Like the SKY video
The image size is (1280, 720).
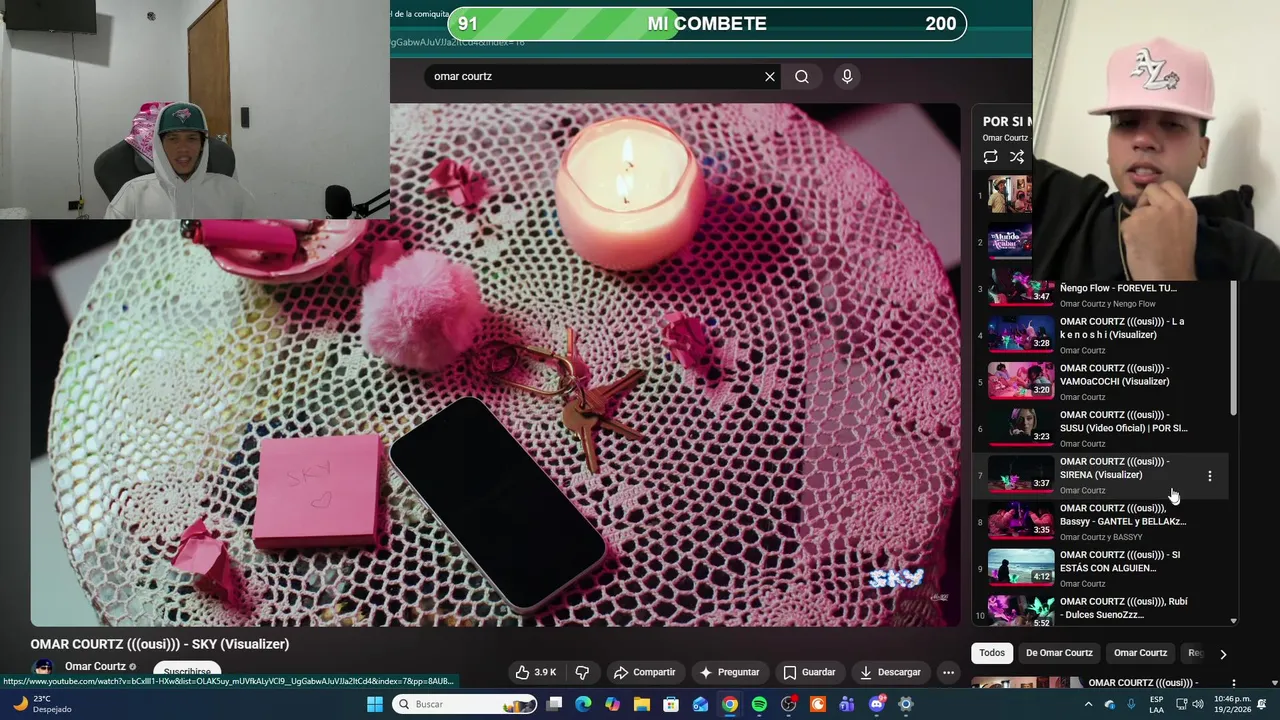[536, 672]
